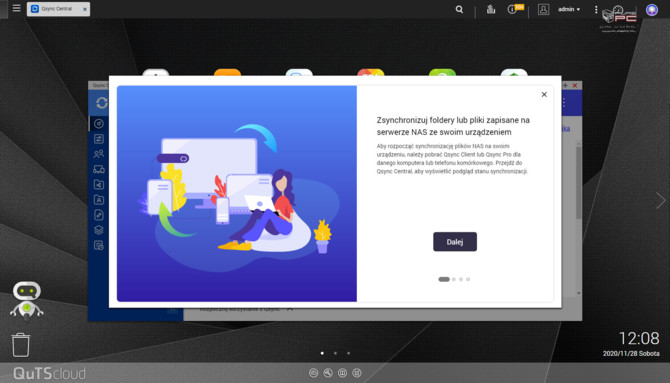Select first wizard page indicator
670x383 pixels.
tap(444, 279)
